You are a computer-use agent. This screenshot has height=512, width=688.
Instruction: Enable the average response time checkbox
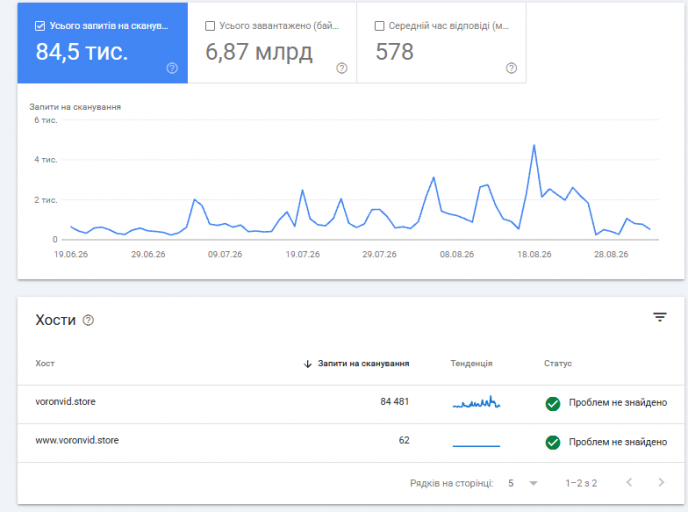click(380, 26)
